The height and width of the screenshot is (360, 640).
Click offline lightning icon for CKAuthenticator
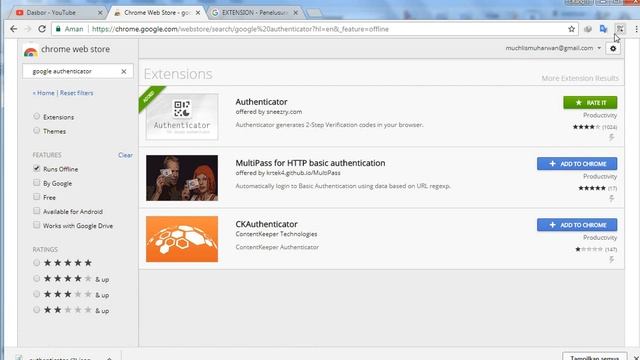coord(611,260)
